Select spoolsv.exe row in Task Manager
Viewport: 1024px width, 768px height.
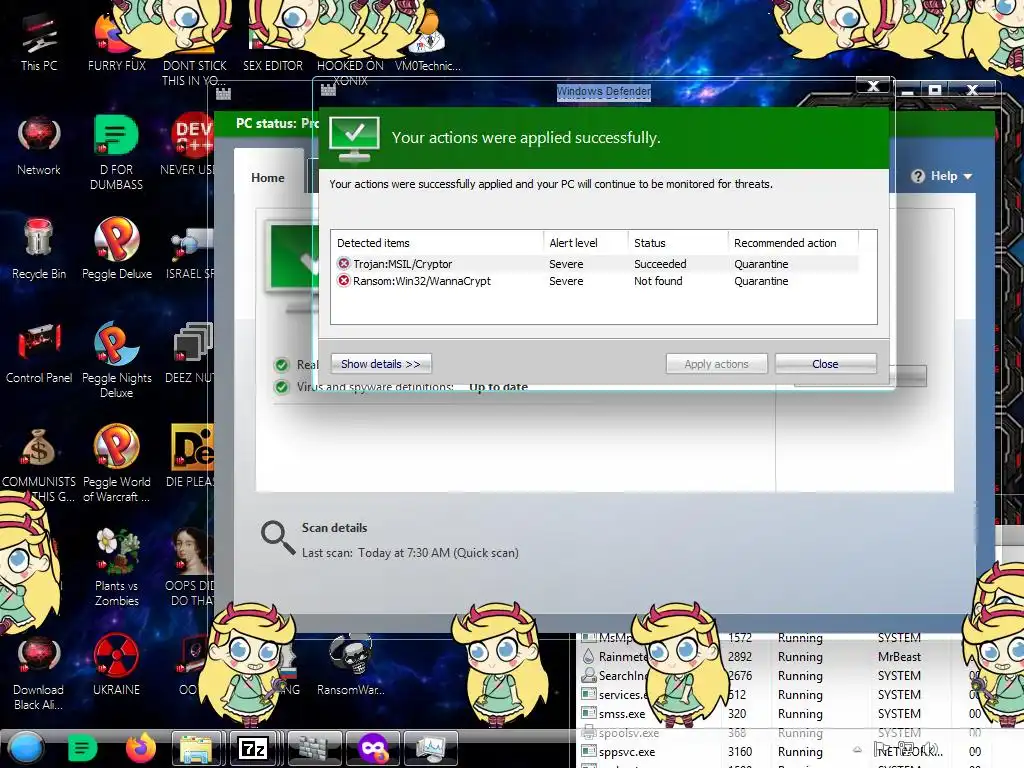point(784,733)
